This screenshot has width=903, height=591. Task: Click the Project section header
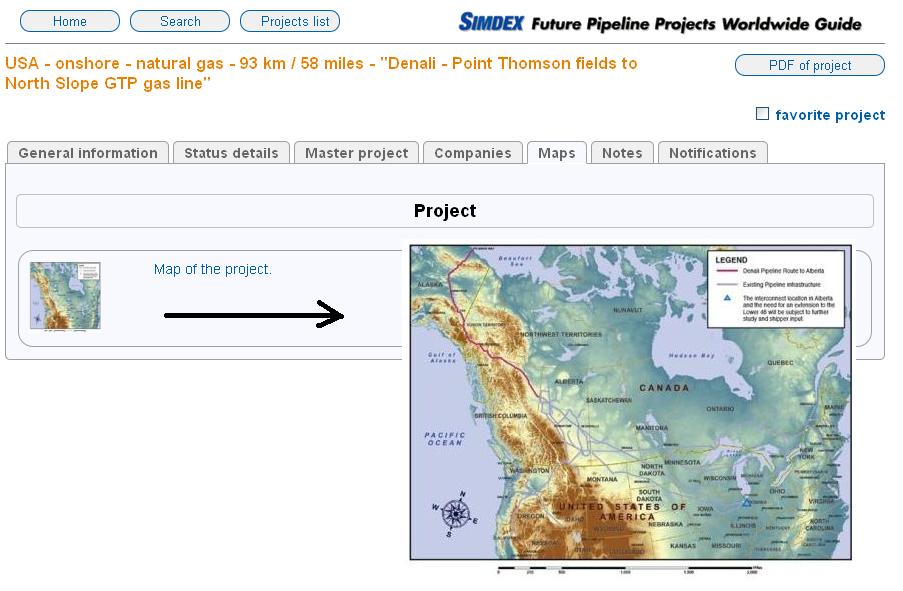coord(445,211)
